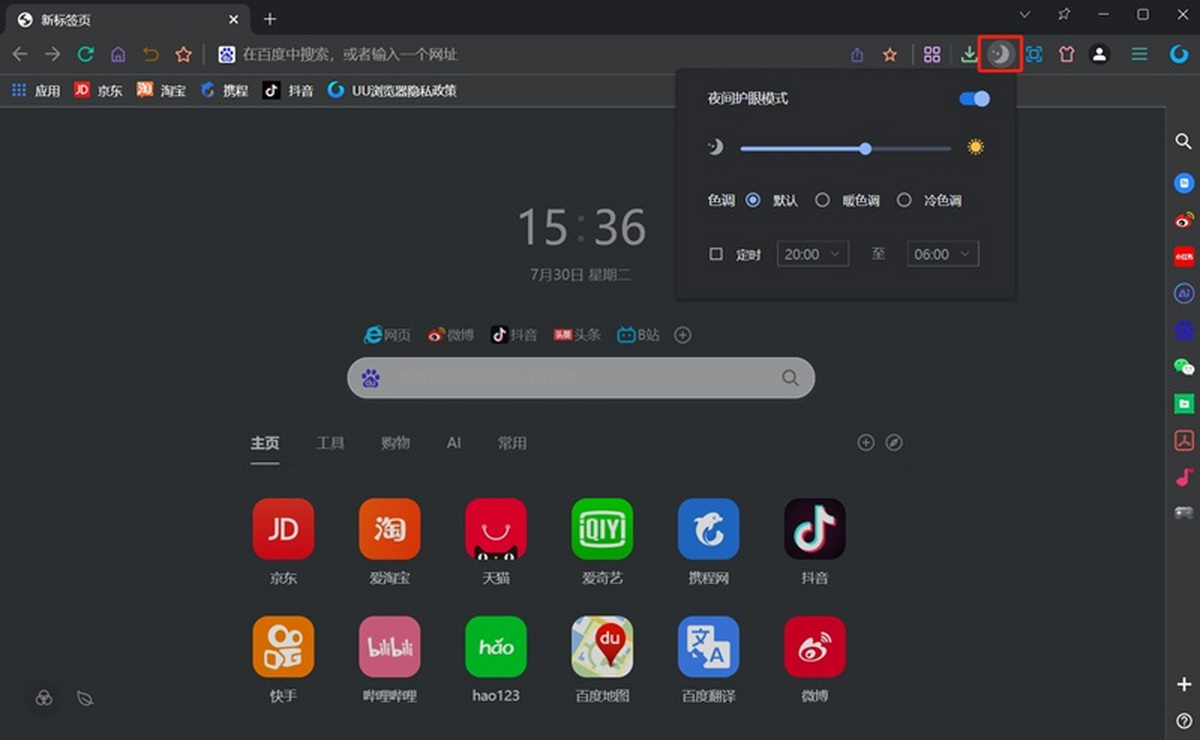Click the blue UU swirl logo icon
Viewport: 1200px width, 740px height.
point(1179,55)
